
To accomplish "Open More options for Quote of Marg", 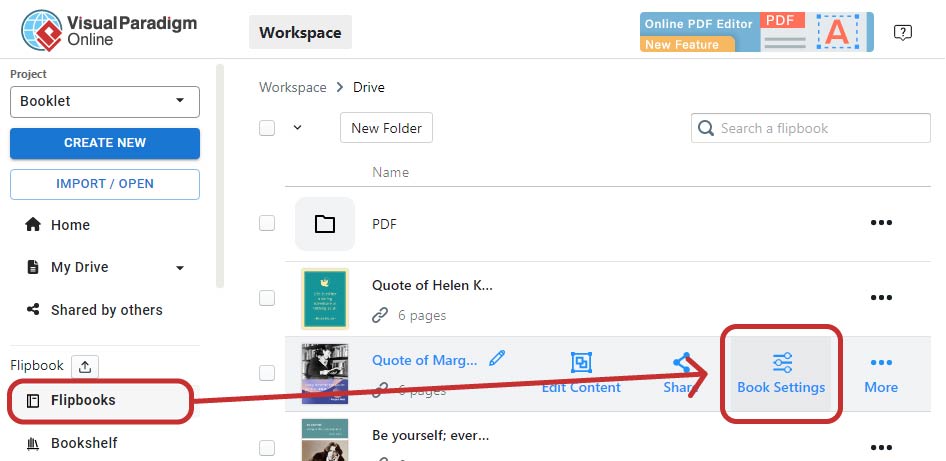I will [x=881, y=373].
